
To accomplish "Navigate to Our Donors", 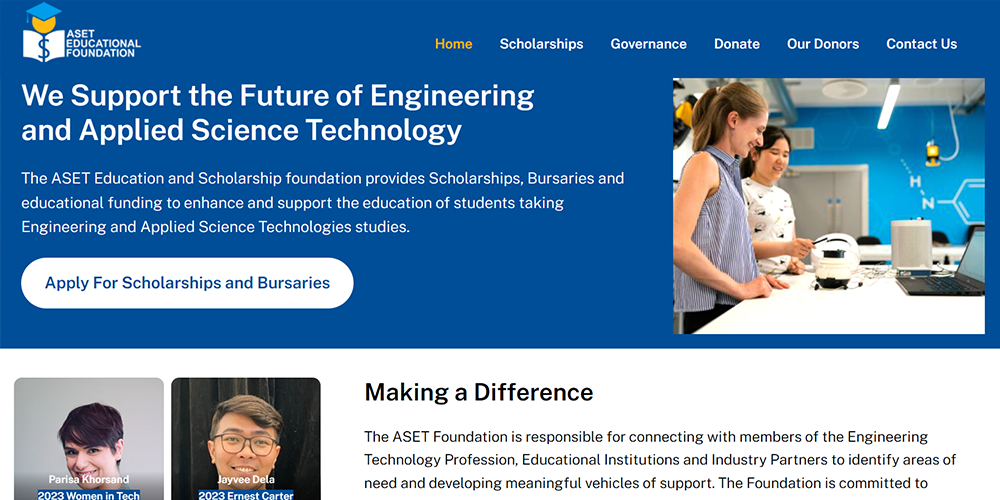I will tap(822, 44).
